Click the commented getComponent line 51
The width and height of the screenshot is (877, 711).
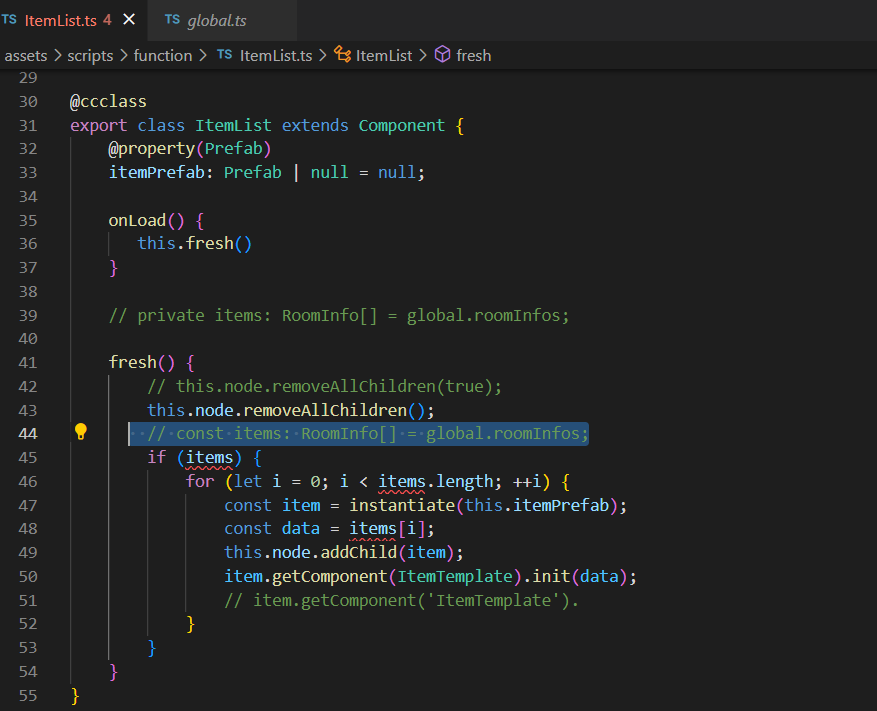pos(402,600)
